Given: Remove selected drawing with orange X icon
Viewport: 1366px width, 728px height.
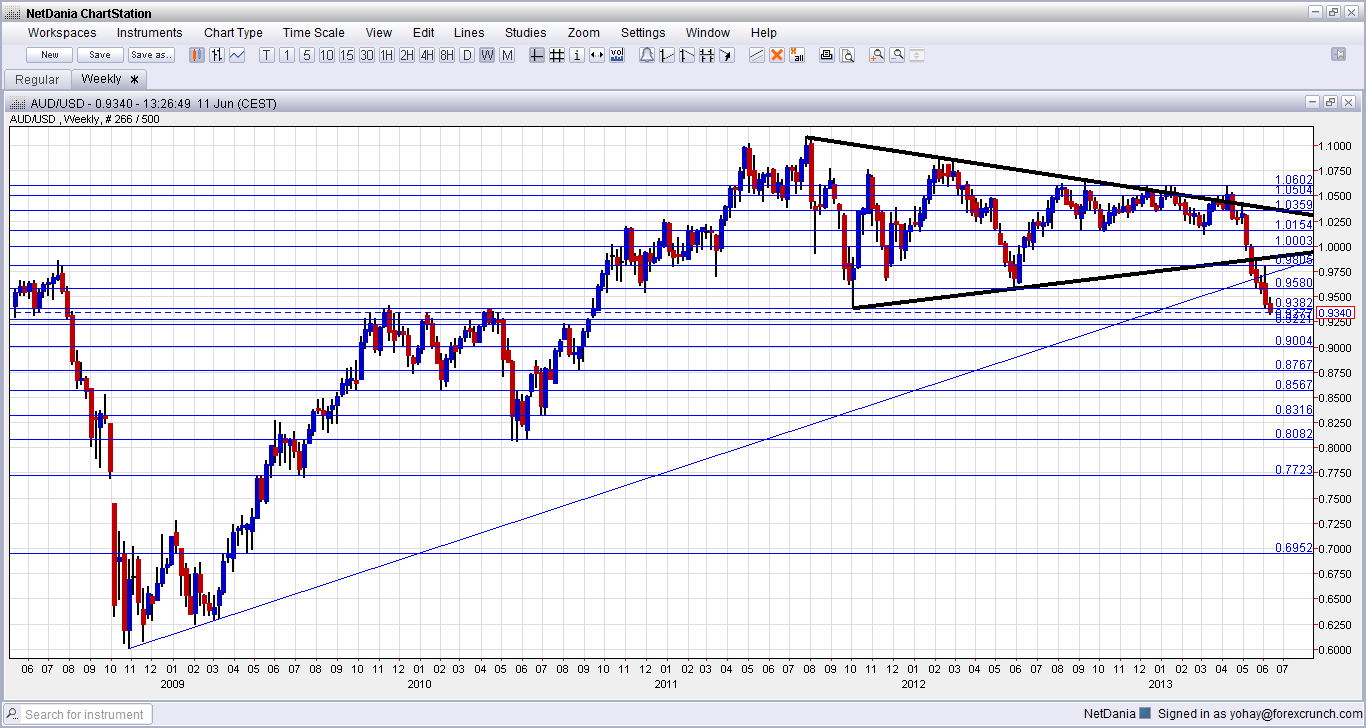Looking at the screenshot, I should pyautogui.click(x=776, y=55).
